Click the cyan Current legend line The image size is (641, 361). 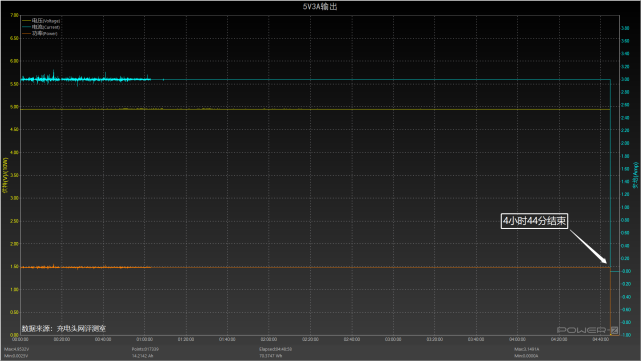pyautogui.click(x=26, y=27)
